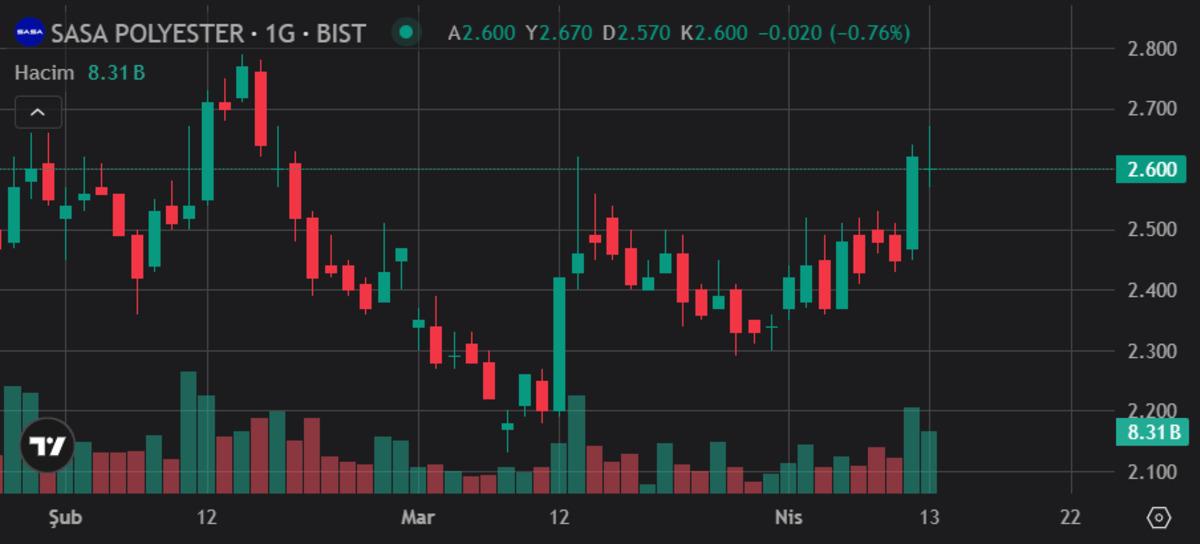Click the price change -0.020 (−0.76%) value
1200x544 pixels.
point(834,33)
